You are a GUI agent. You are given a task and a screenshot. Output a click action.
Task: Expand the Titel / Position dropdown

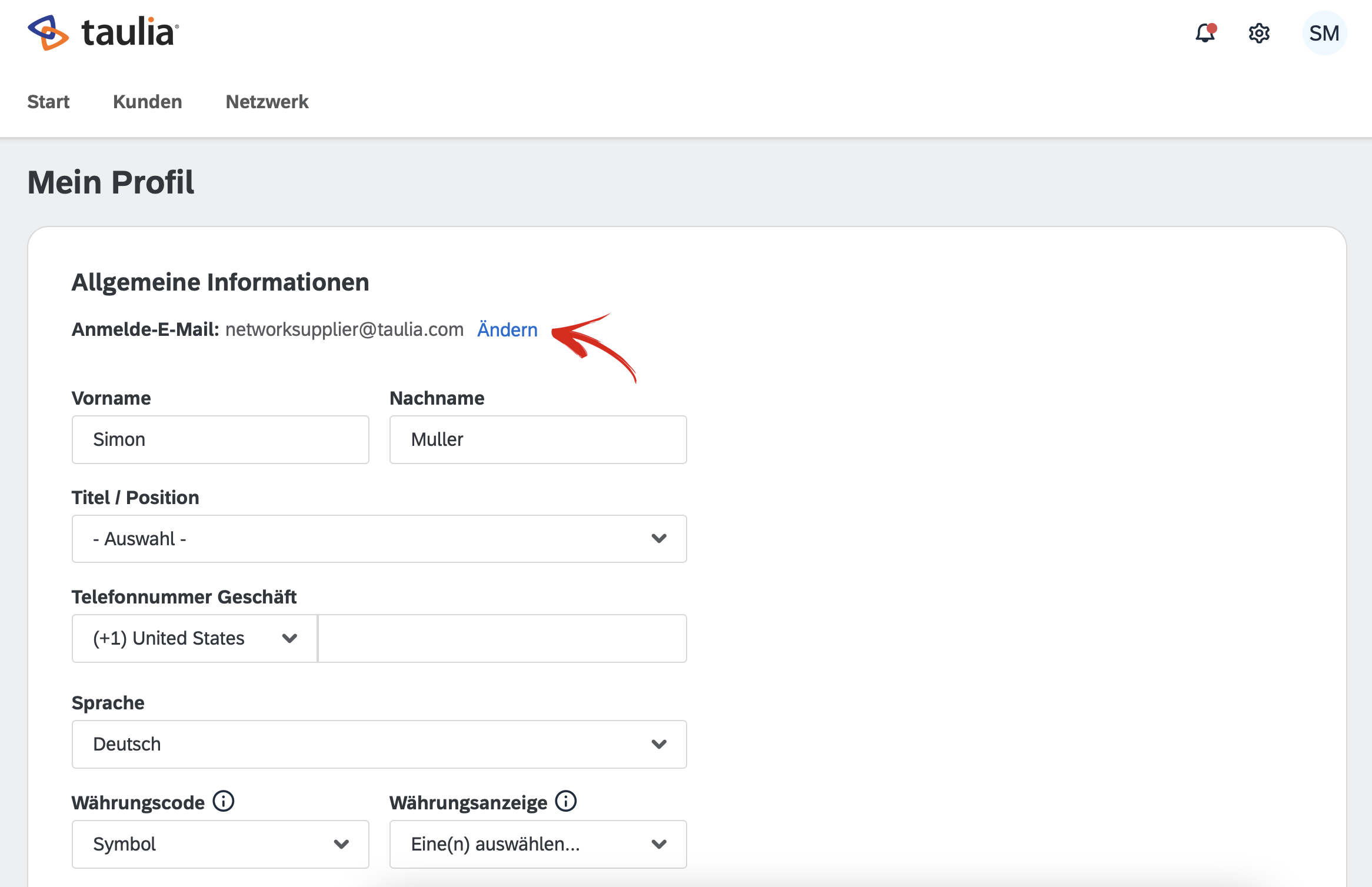click(379, 539)
